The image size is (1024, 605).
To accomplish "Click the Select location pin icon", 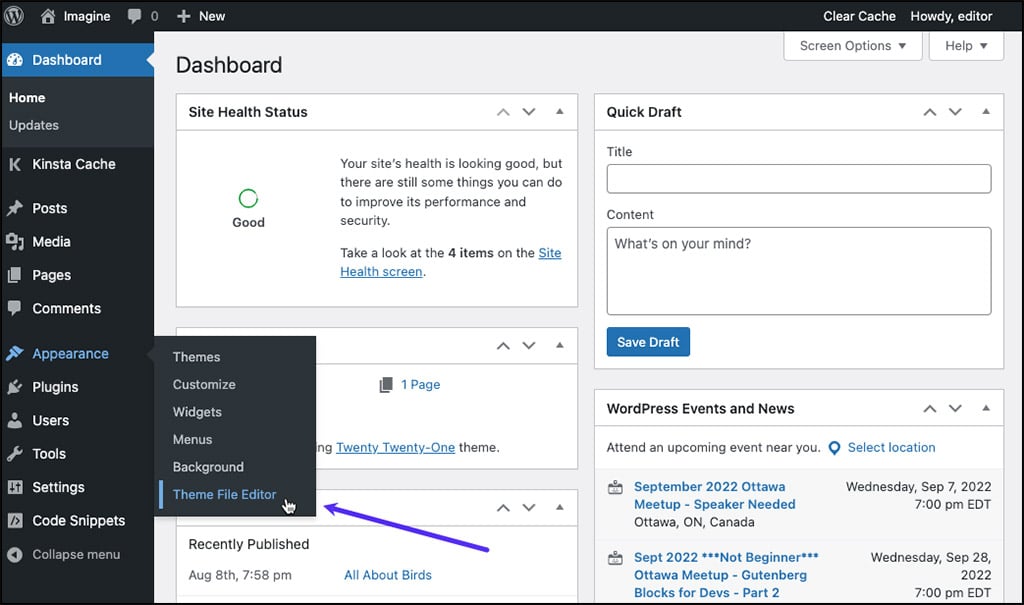I will point(835,448).
